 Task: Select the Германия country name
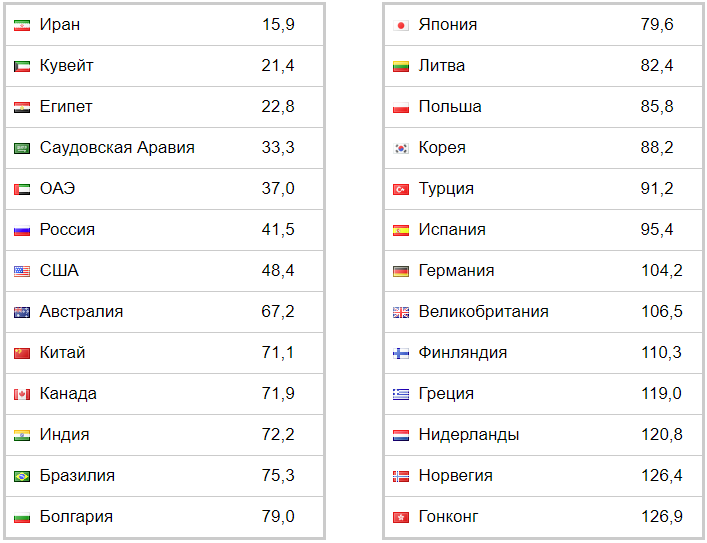456,271
